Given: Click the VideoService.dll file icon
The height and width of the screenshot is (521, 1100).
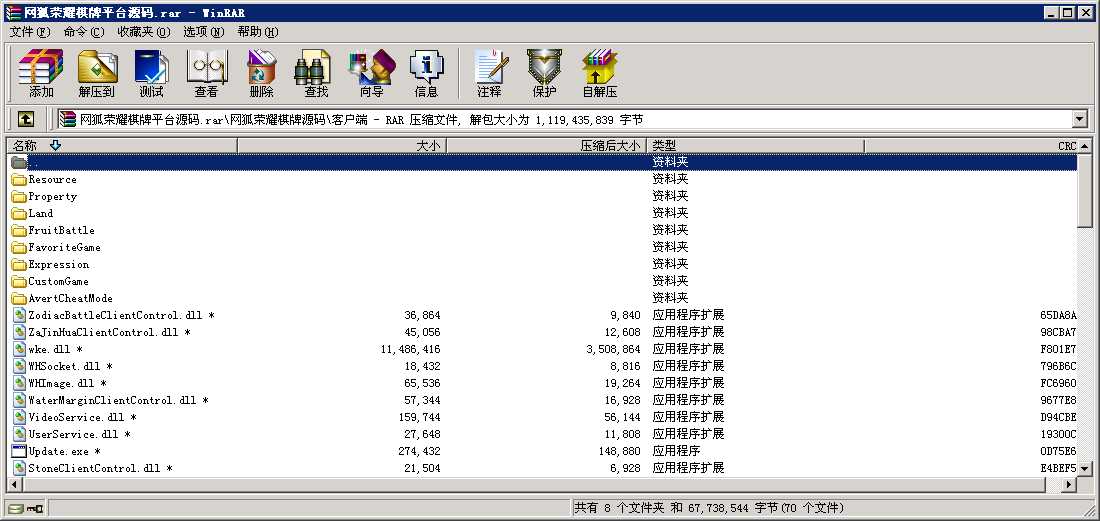Looking at the screenshot, I should pyautogui.click(x=19, y=417).
